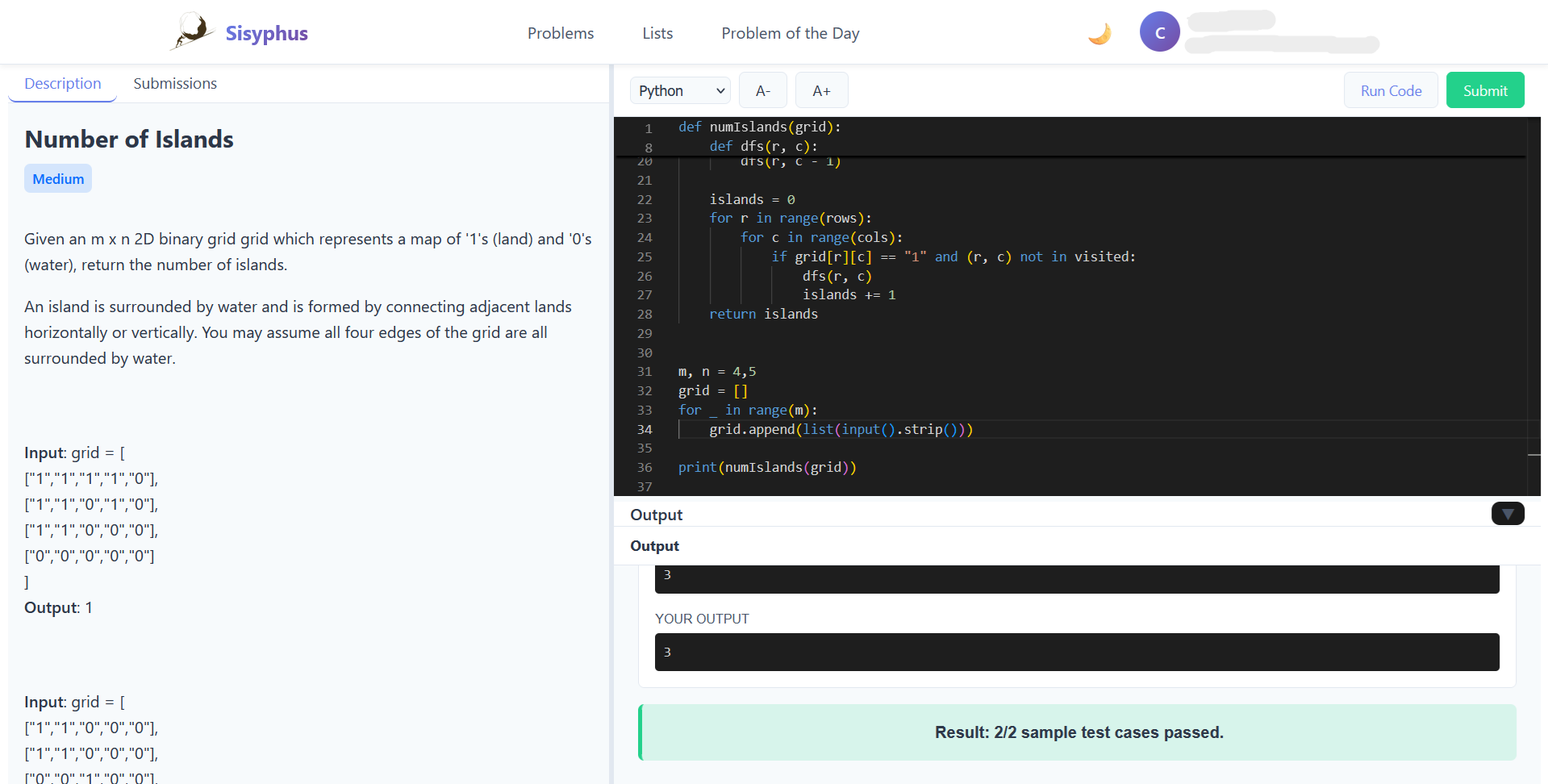The width and height of the screenshot is (1548, 784).
Task: Select the Description tab
Action: (x=63, y=84)
